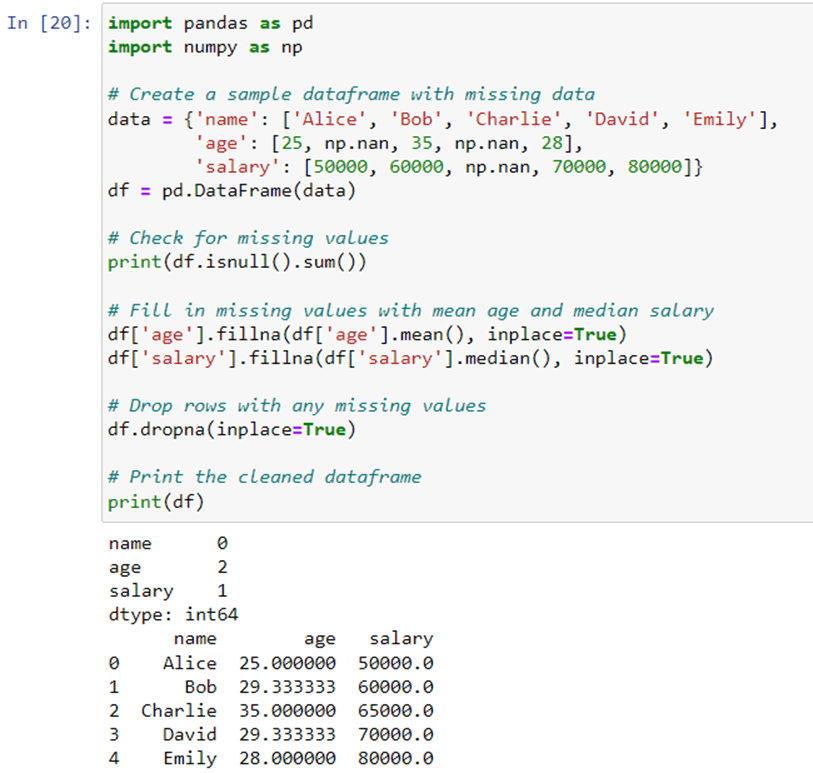Click the print(df) line
The width and height of the screenshot is (813, 773).
[x=156, y=502]
